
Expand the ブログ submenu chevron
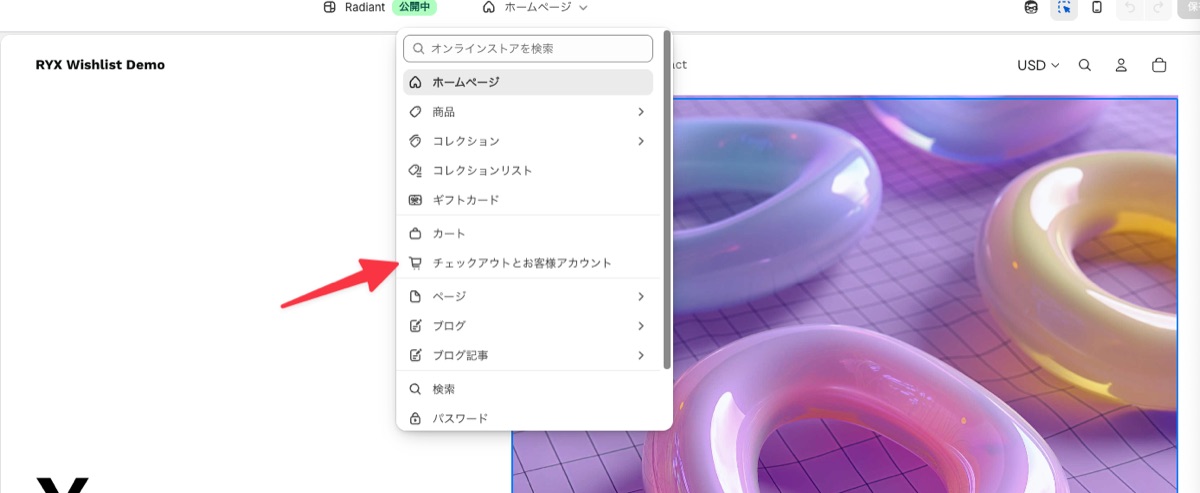pos(641,326)
